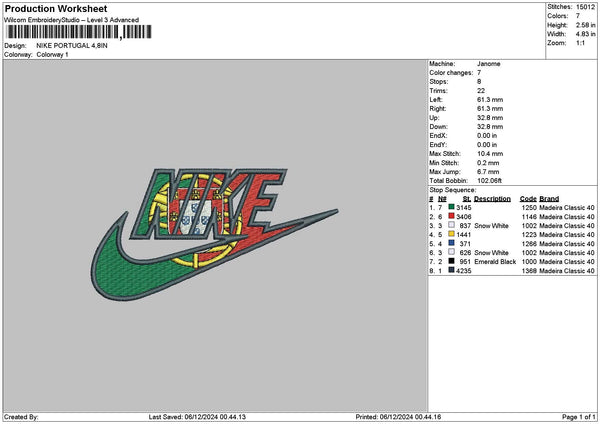Click the design name NIKE PORTUGAL 4,8IN
Image resolution: width=600 pixels, height=424 pixels.
tap(72, 46)
